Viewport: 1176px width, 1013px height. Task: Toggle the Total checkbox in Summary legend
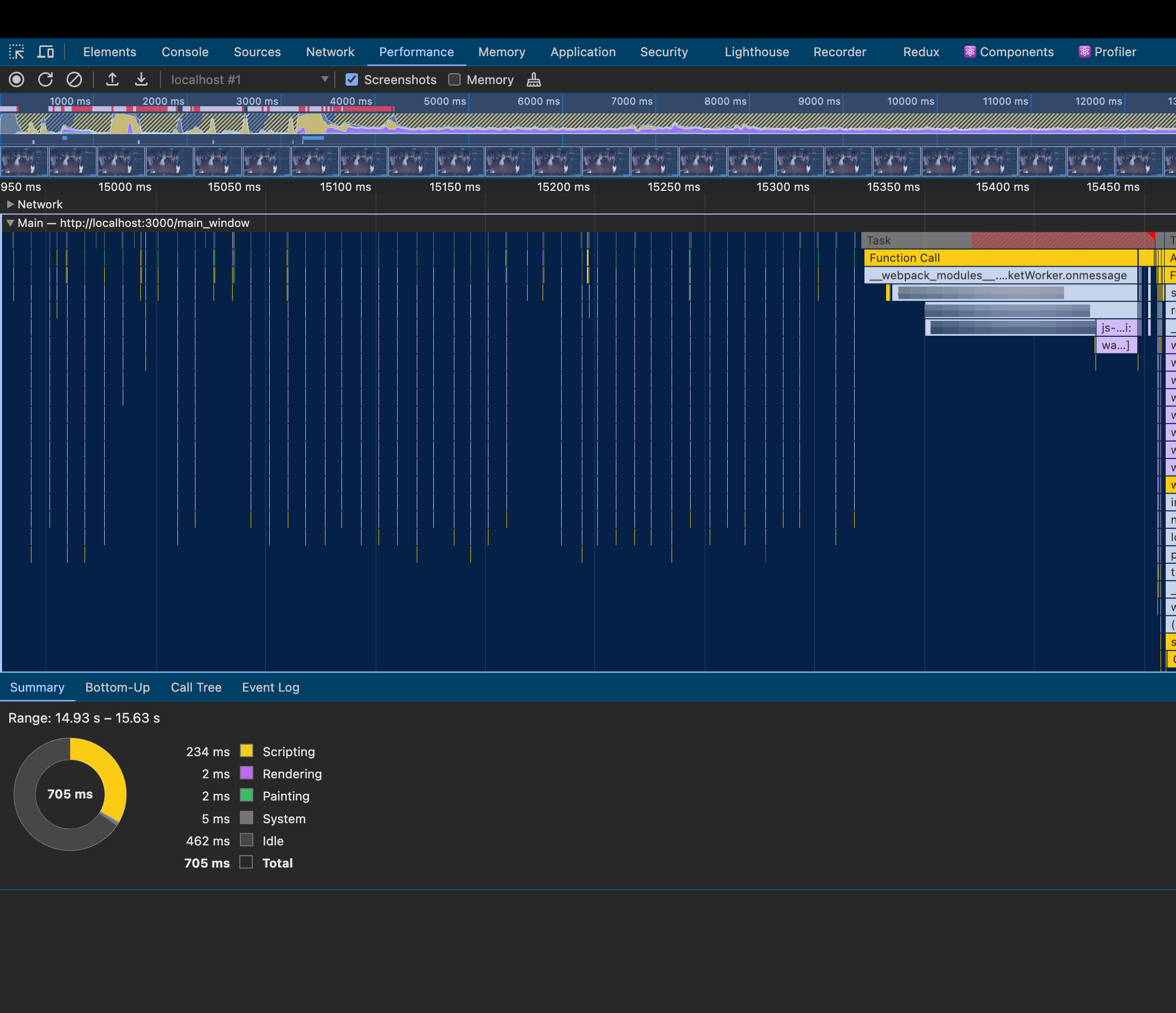point(246,862)
